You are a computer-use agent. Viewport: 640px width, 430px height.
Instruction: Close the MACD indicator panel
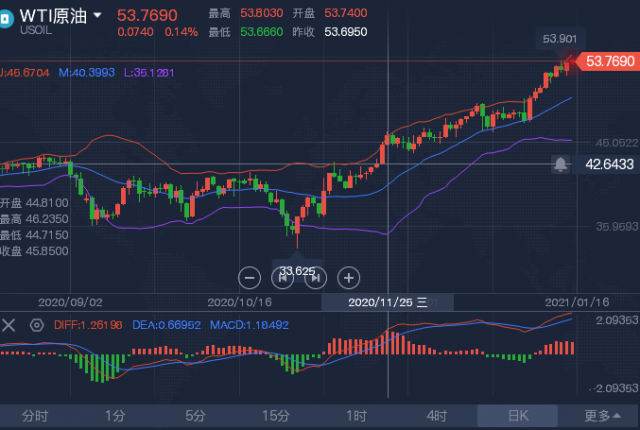(9, 325)
